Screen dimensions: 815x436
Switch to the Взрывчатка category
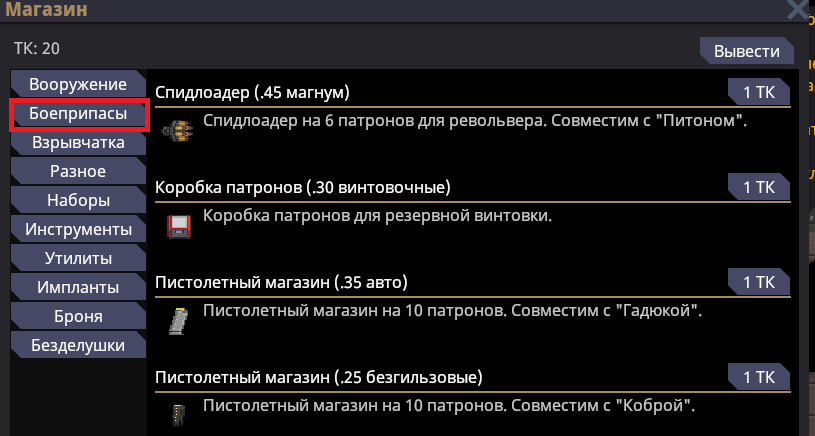pyautogui.click(x=78, y=143)
